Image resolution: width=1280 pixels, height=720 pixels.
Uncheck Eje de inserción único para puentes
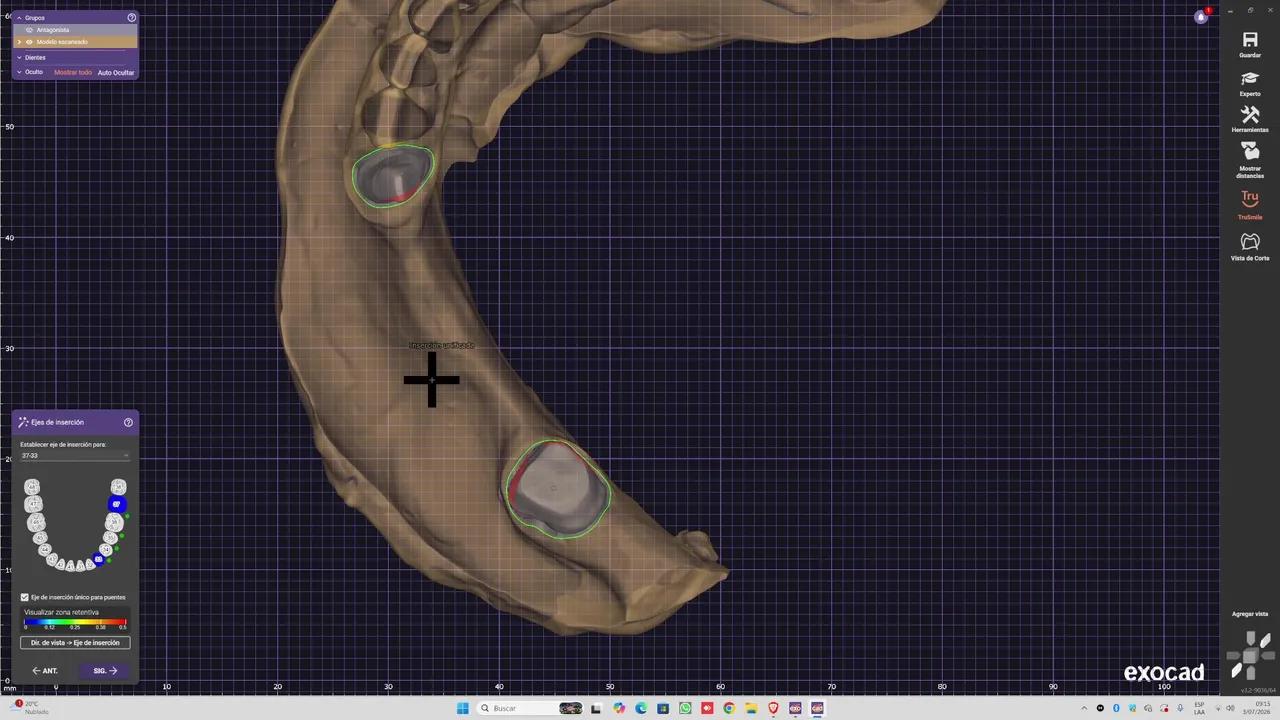[x=25, y=597]
